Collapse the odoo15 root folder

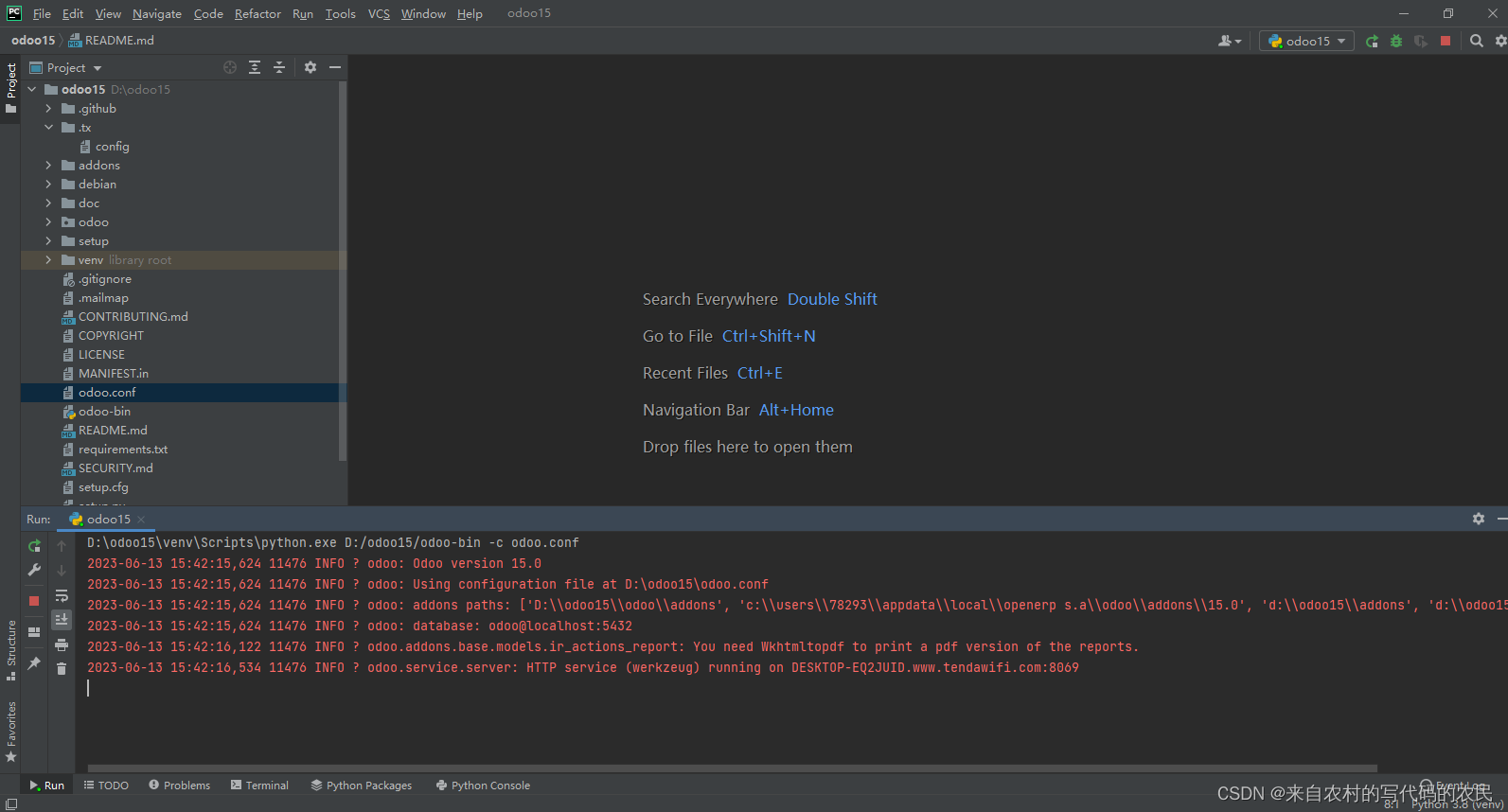pyautogui.click(x=32, y=89)
